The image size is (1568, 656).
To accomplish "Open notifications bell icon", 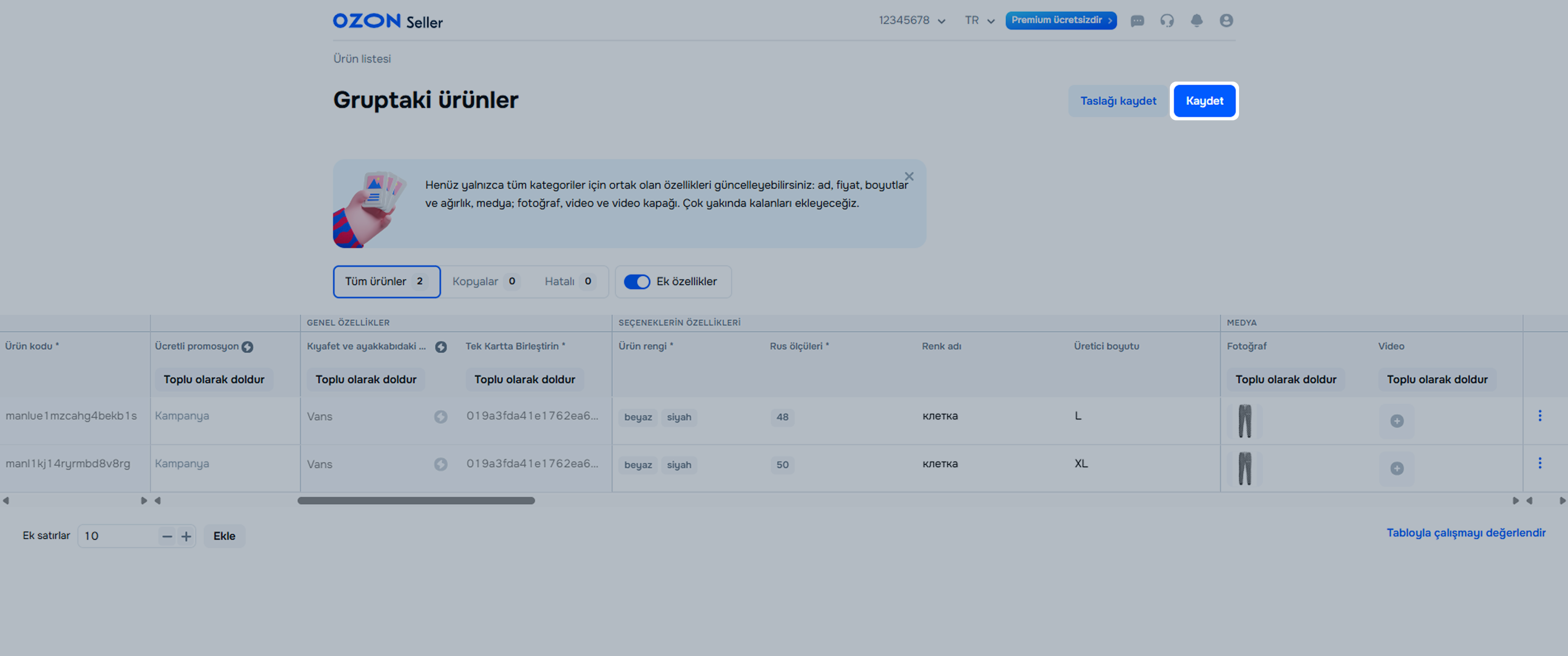I will [1196, 21].
